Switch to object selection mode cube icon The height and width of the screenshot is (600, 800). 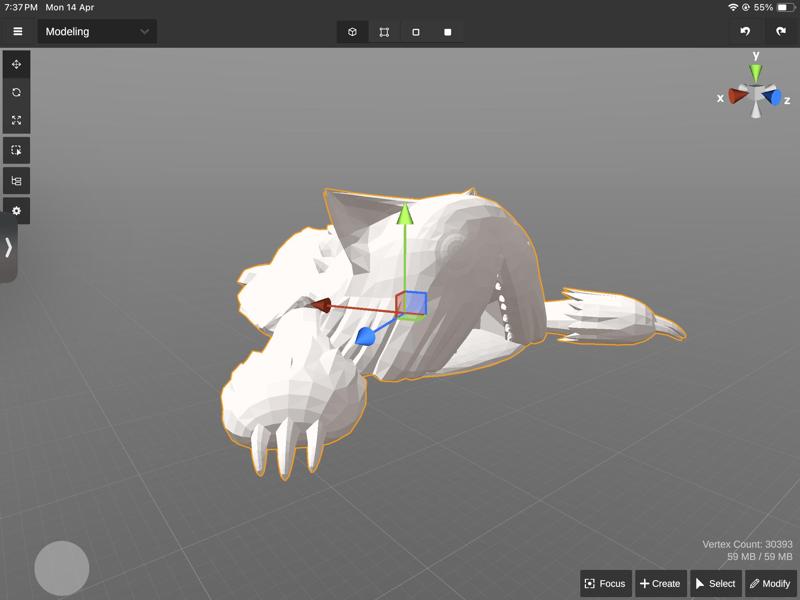point(352,32)
